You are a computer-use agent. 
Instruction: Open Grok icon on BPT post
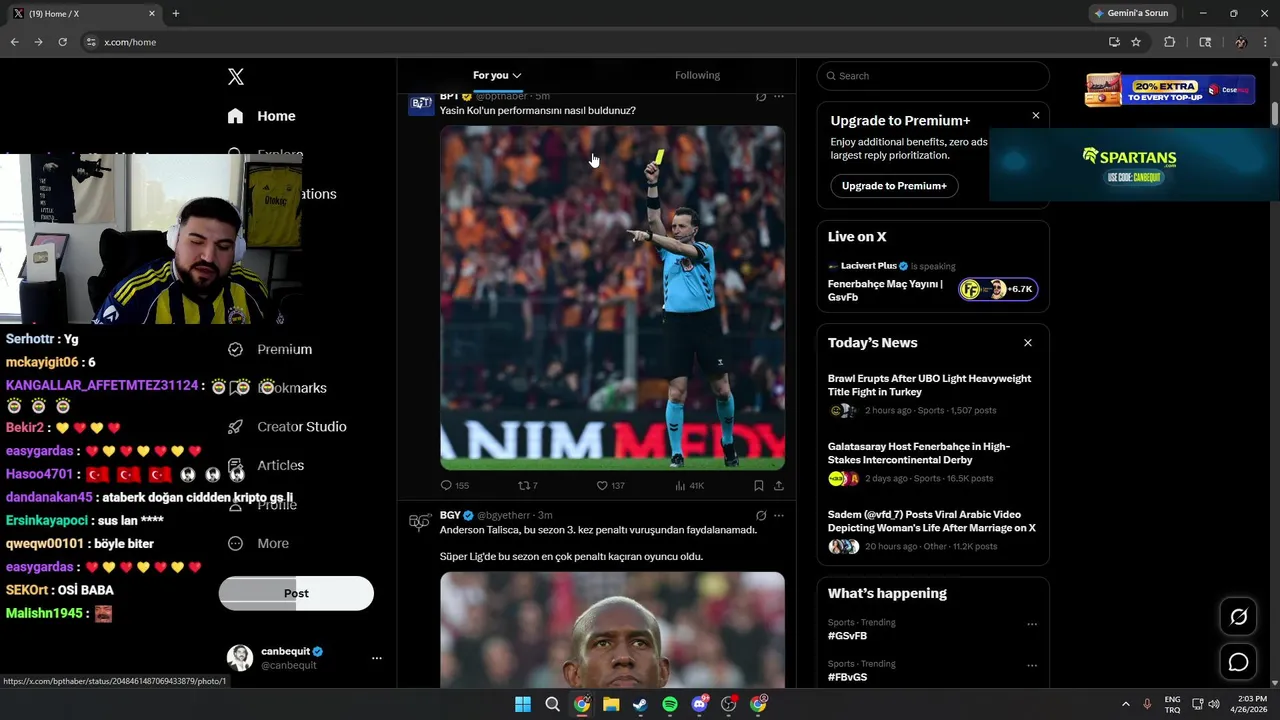(x=761, y=96)
